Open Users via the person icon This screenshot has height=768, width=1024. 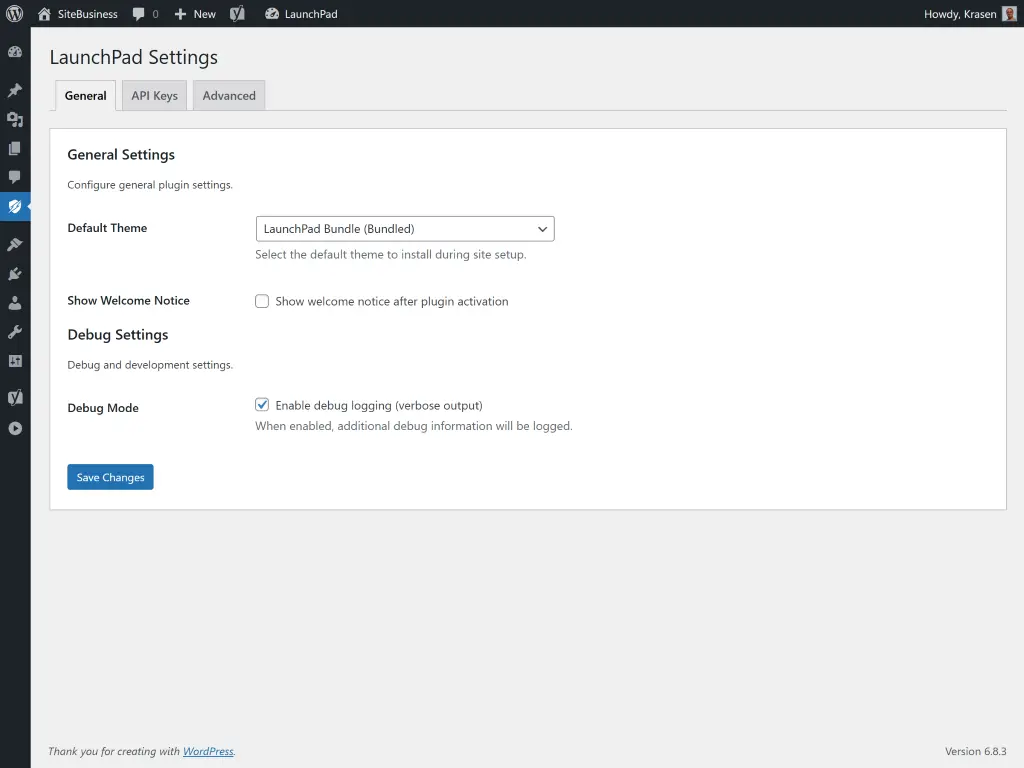[x=15, y=303]
